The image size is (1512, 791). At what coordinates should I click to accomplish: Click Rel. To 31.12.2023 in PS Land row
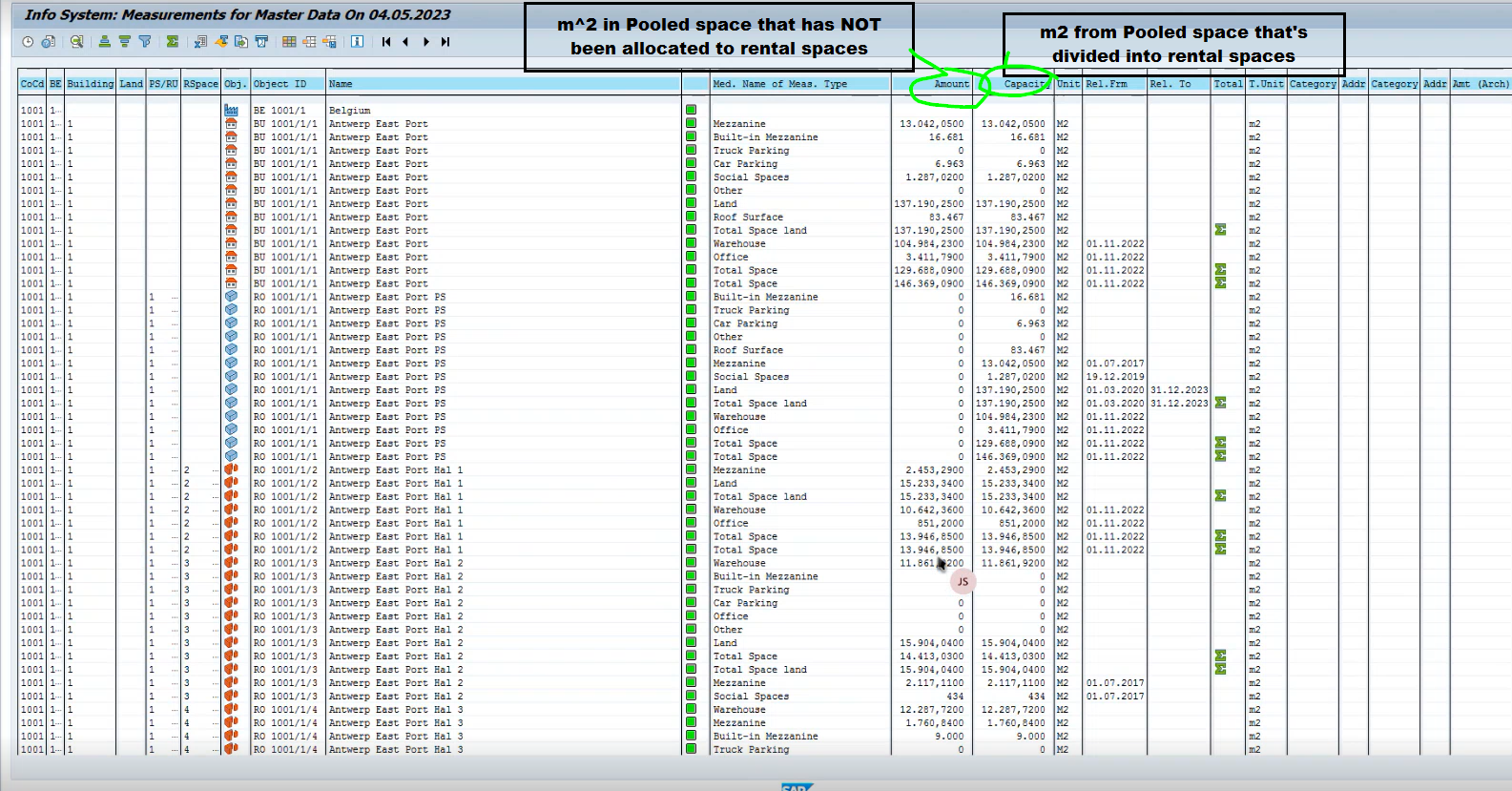(1179, 390)
